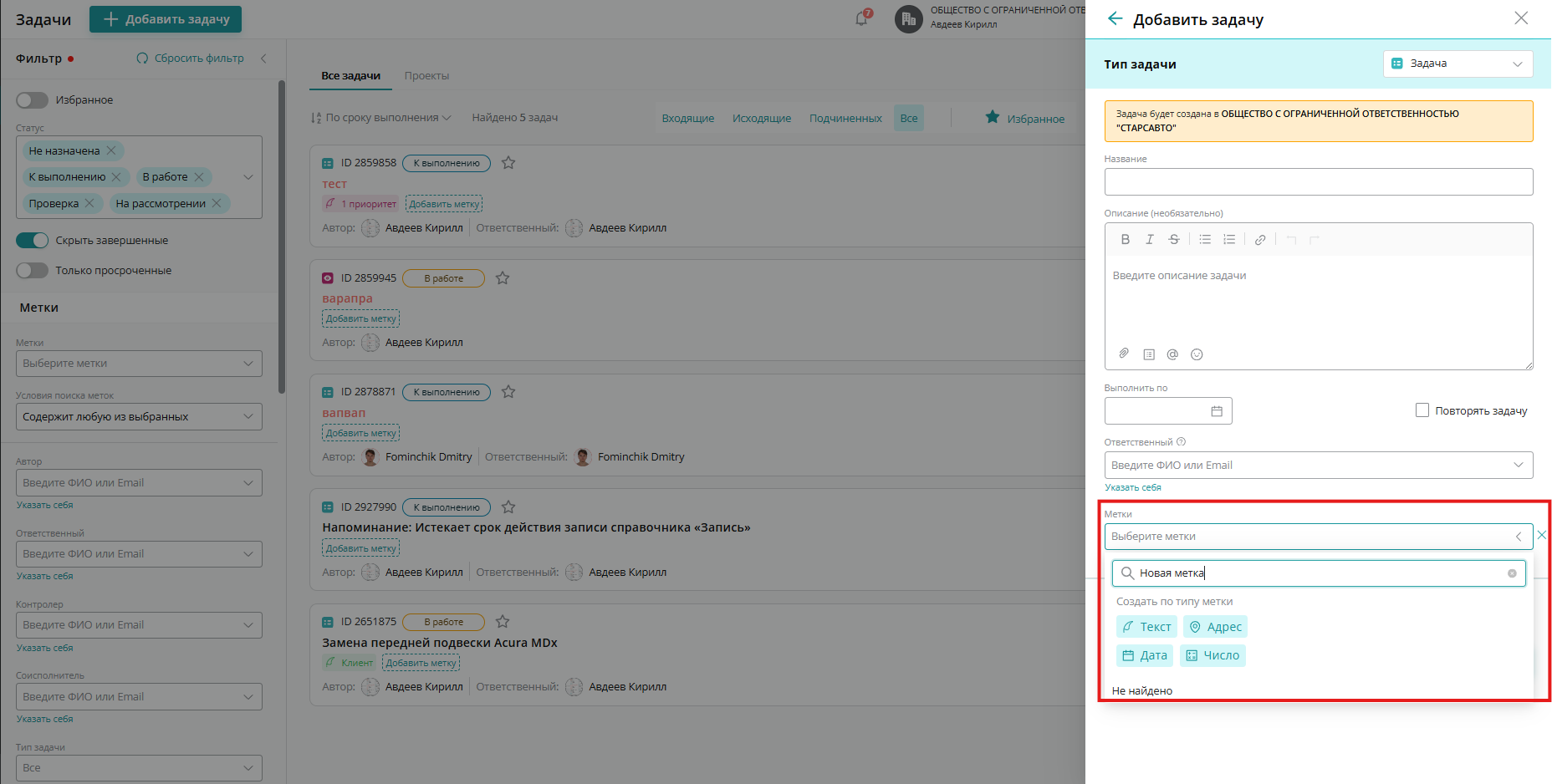Insert a link via editor toolbar icon
Viewport: 1552px width, 784px height.
[1259, 240]
